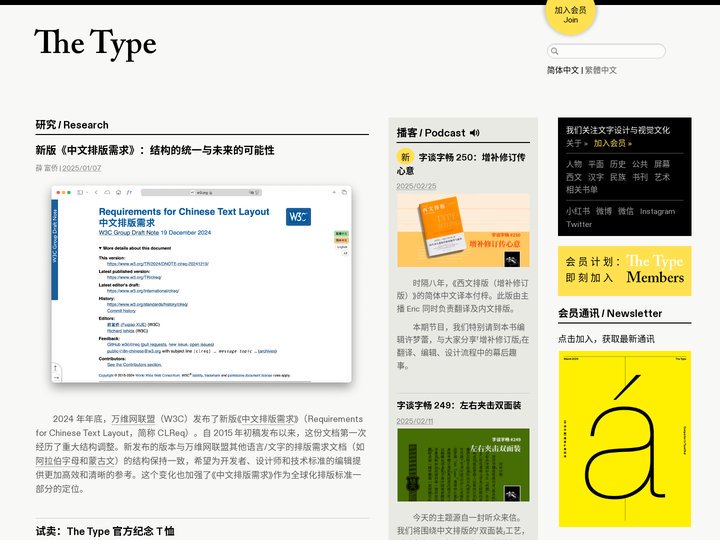Switch to 简体中文 language
The height and width of the screenshot is (540, 720).
(562, 70)
